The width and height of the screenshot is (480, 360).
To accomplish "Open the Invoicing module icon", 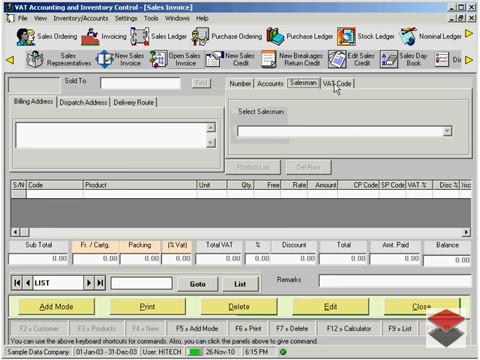I will [x=90, y=37].
